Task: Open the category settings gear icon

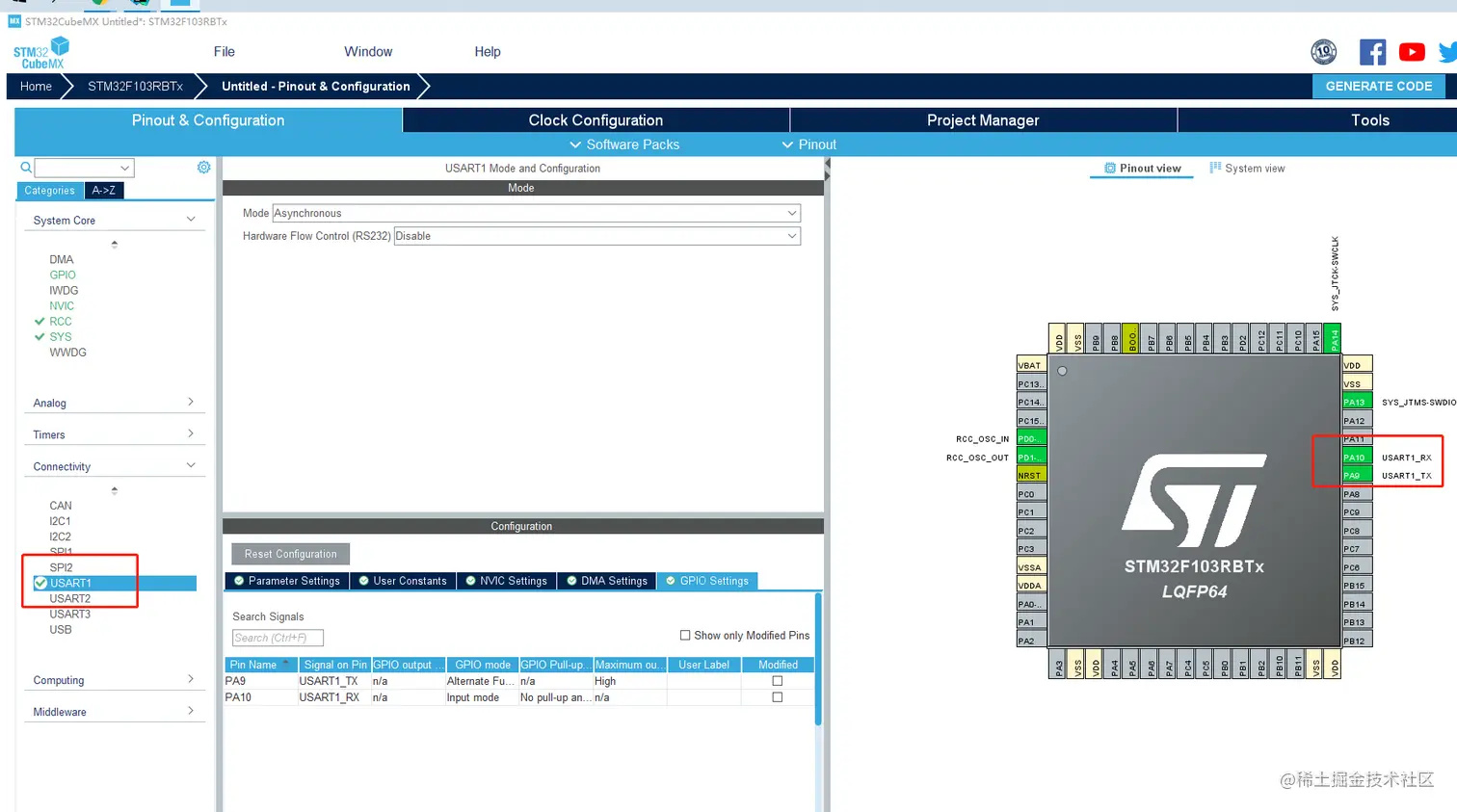Action: click(x=203, y=168)
